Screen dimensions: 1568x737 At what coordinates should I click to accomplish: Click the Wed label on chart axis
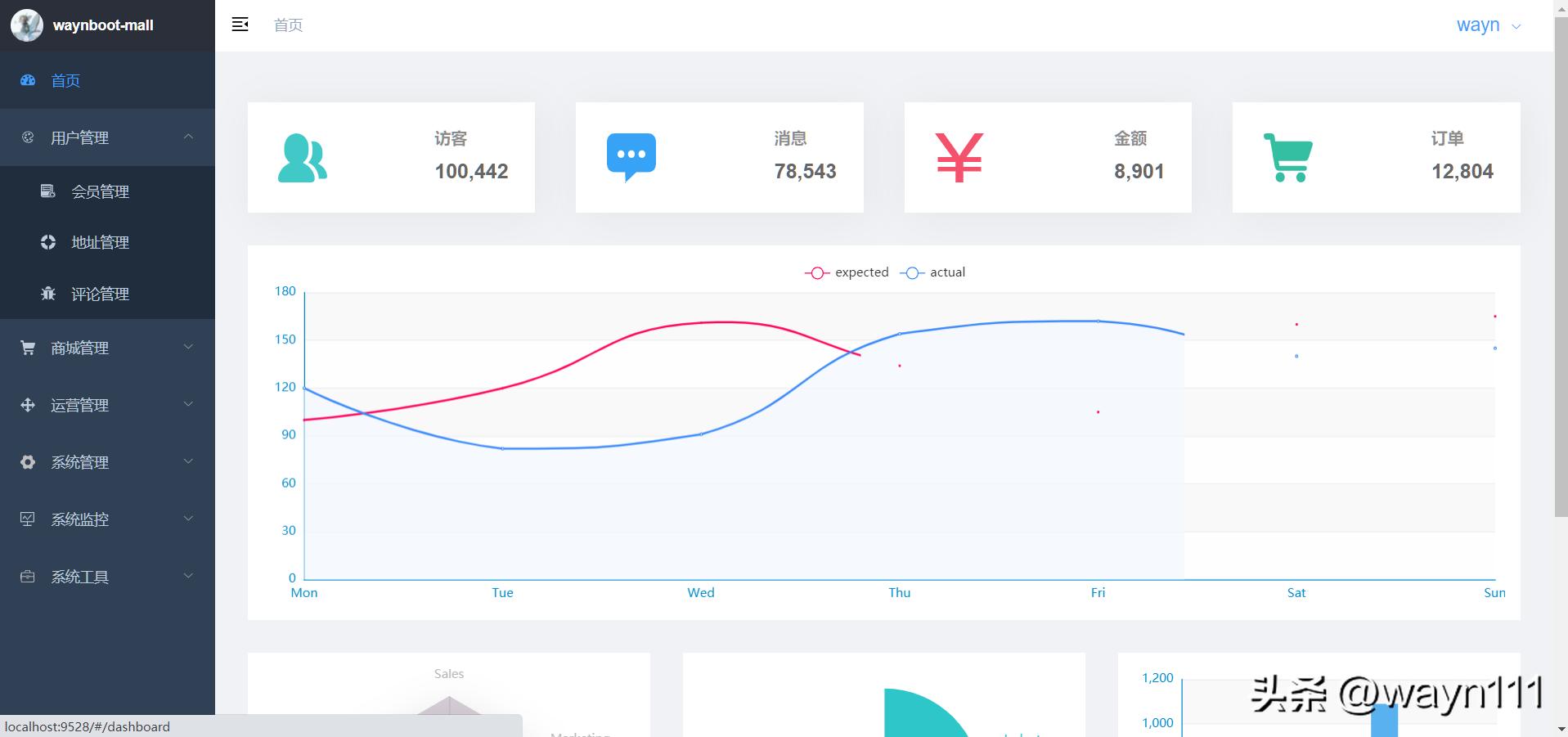point(701,593)
